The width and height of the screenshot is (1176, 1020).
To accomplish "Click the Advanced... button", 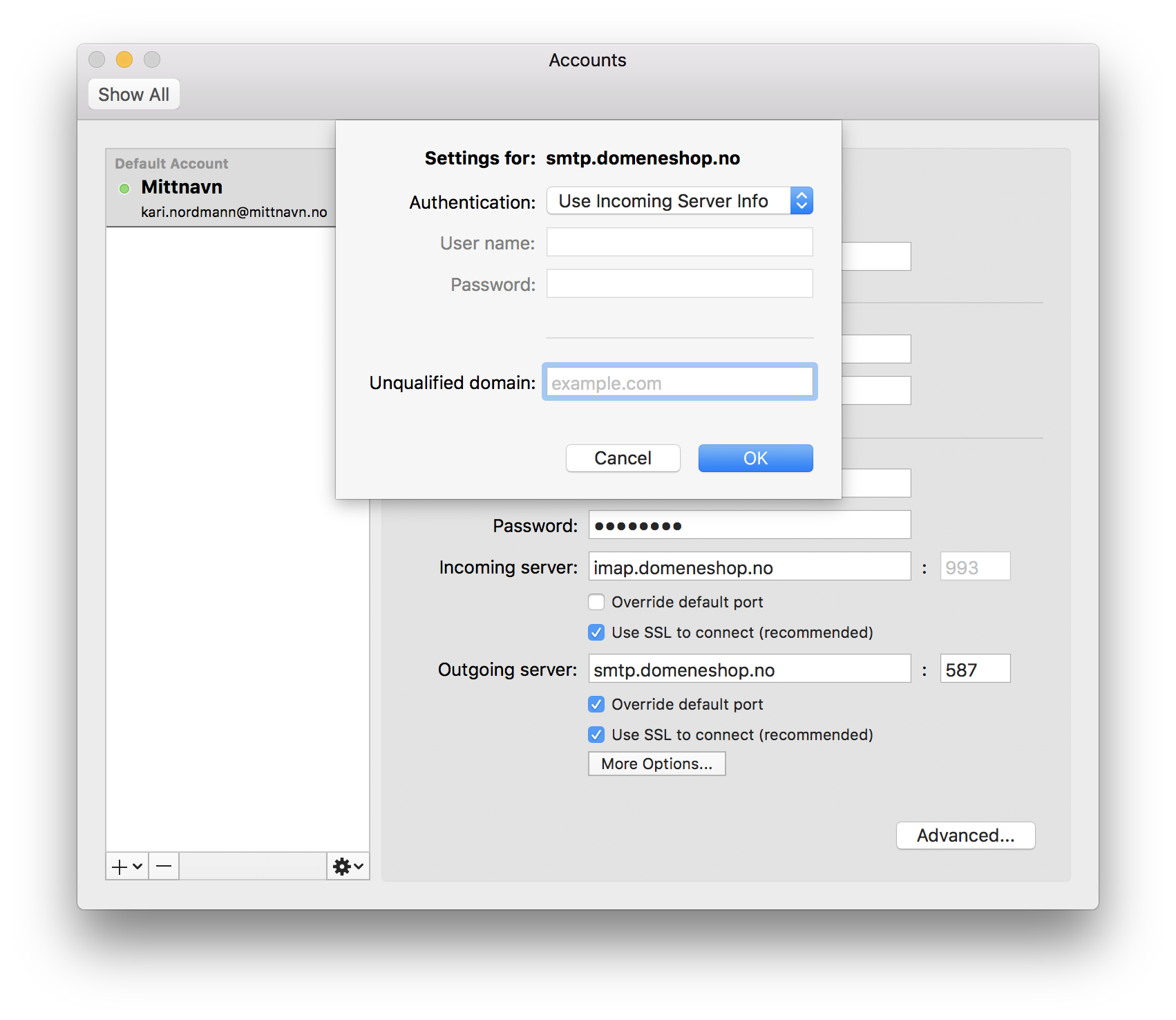I will [x=966, y=835].
